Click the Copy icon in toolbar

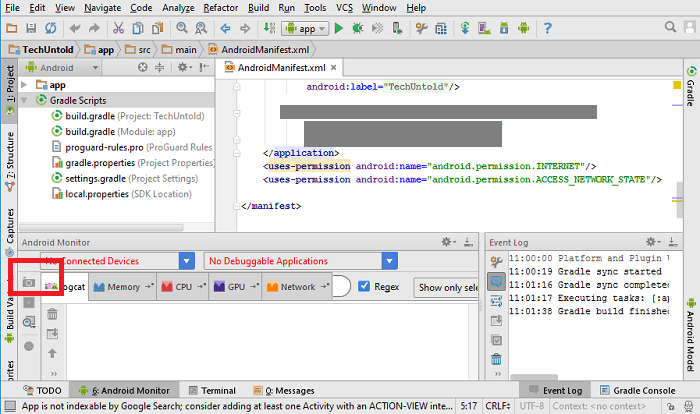pos(138,28)
